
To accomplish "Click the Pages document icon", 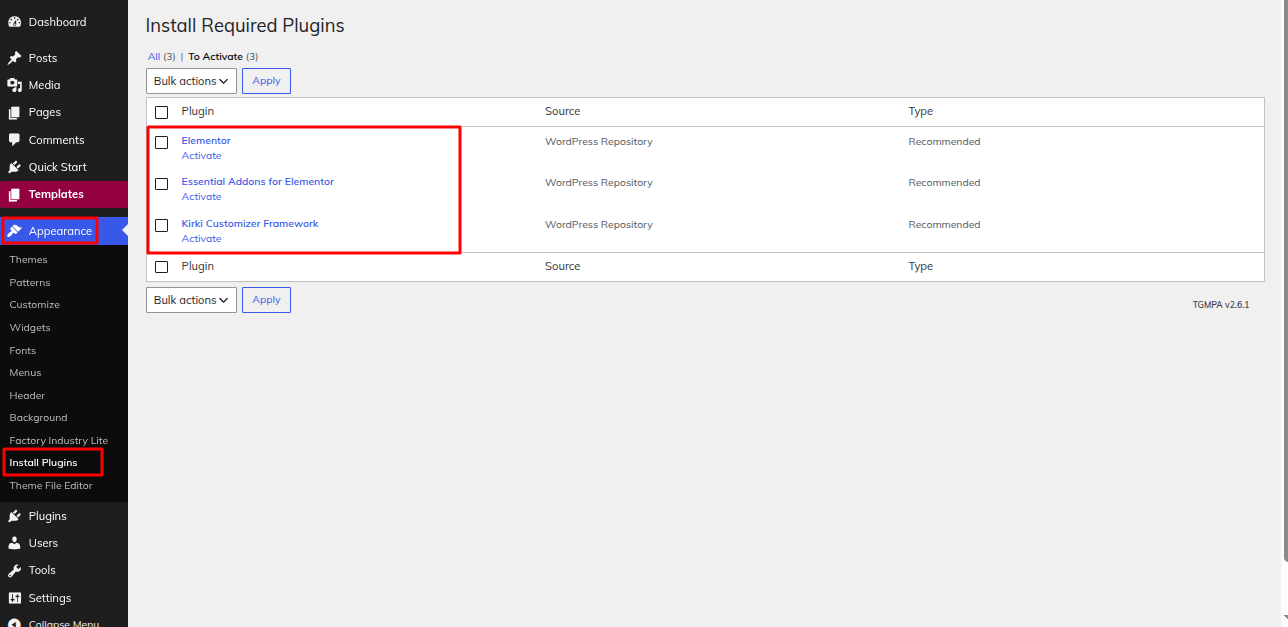I will [15, 112].
